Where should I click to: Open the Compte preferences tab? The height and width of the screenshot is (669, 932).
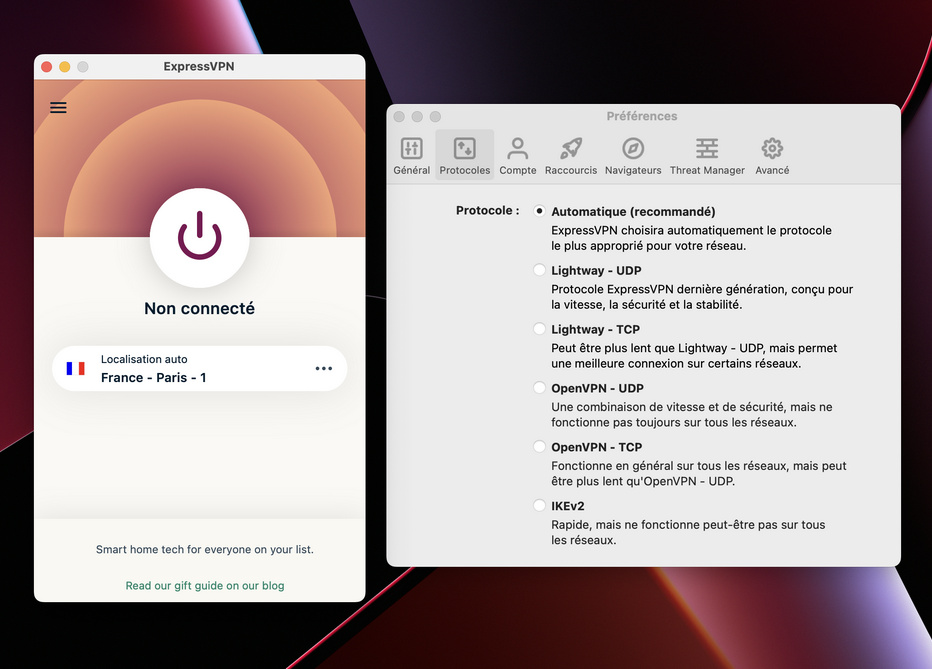(518, 156)
